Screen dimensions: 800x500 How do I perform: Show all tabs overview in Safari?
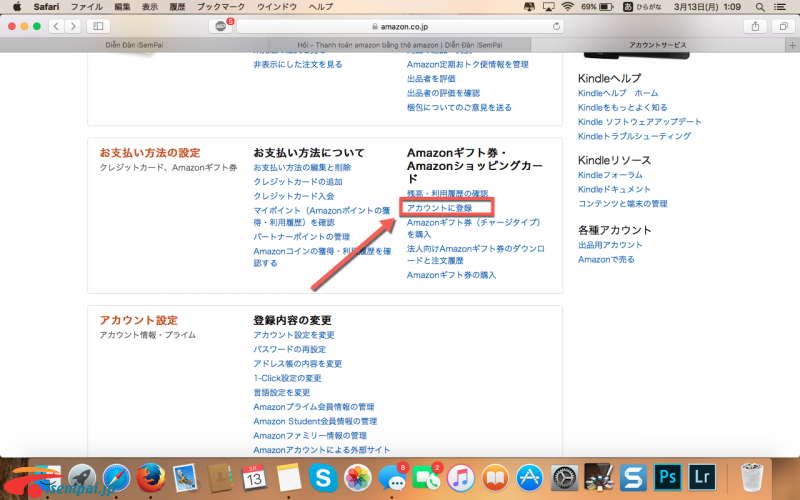coord(784,26)
